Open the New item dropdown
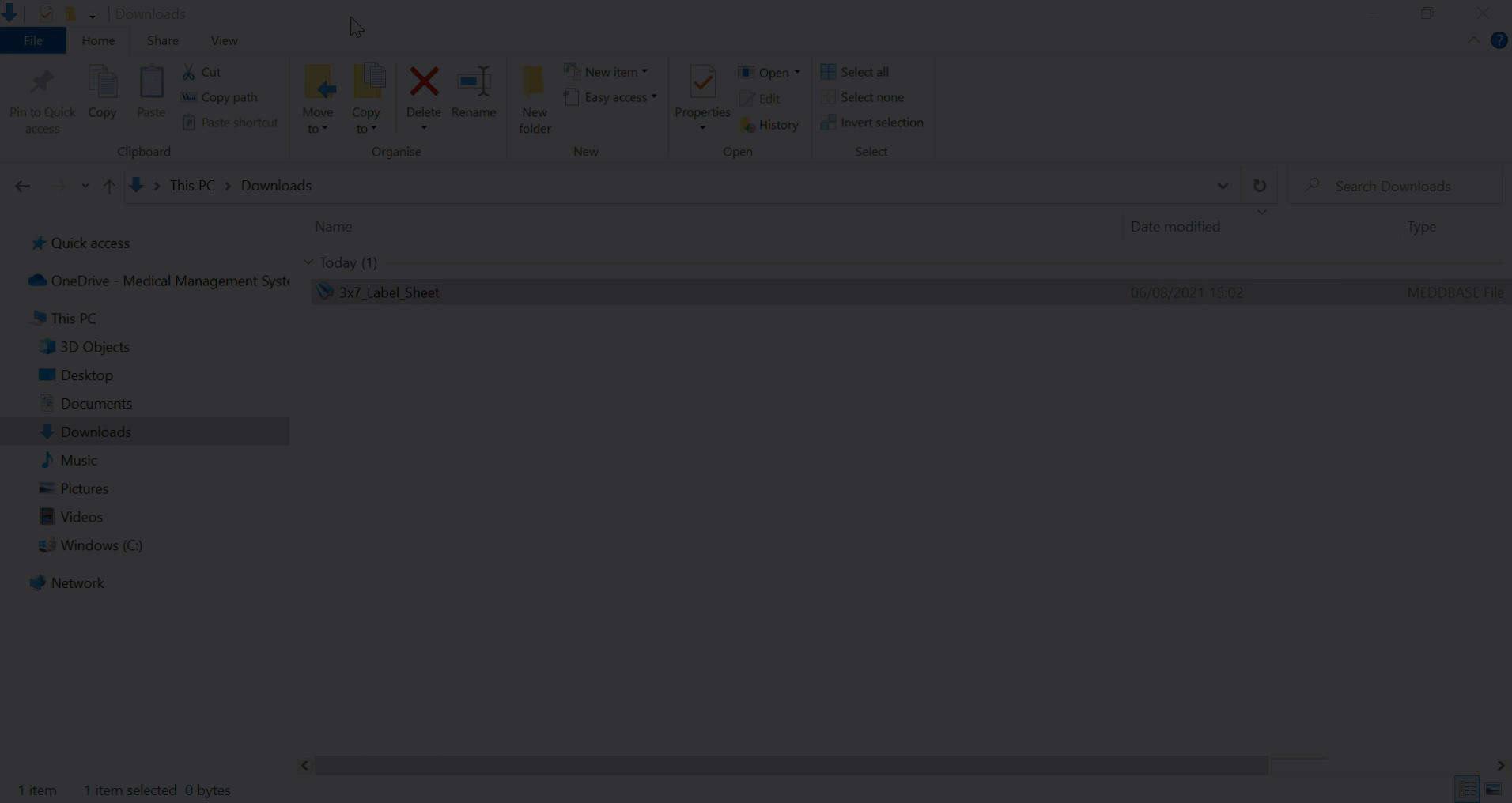The height and width of the screenshot is (803, 1512). (x=607, y=72)
